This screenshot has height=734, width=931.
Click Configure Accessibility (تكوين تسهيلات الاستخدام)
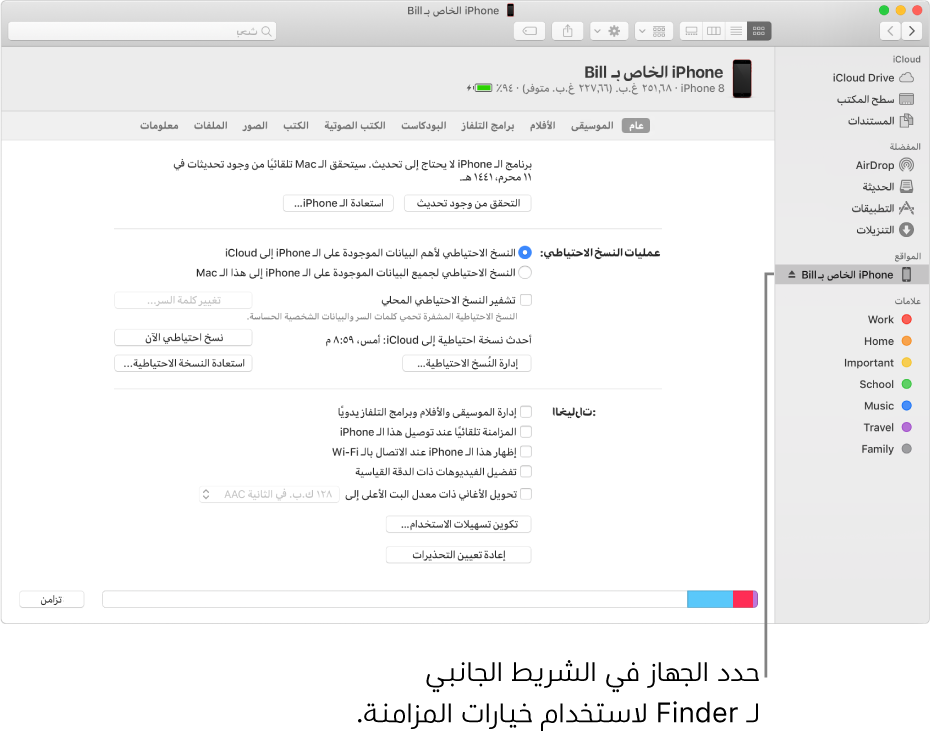pos(458,524)
